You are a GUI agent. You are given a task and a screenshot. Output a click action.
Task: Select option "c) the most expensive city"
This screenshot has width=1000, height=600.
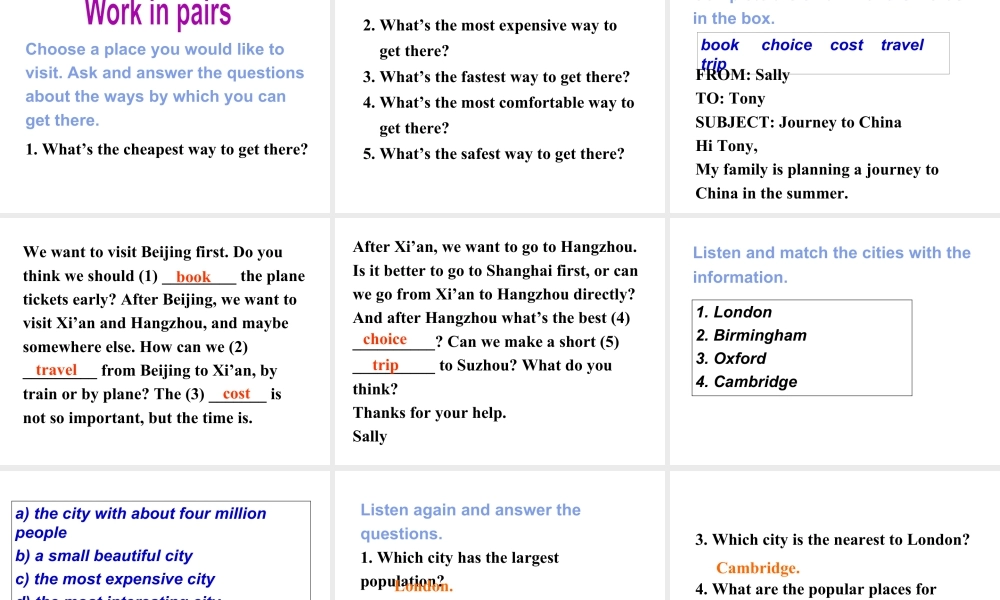point(115,579)
